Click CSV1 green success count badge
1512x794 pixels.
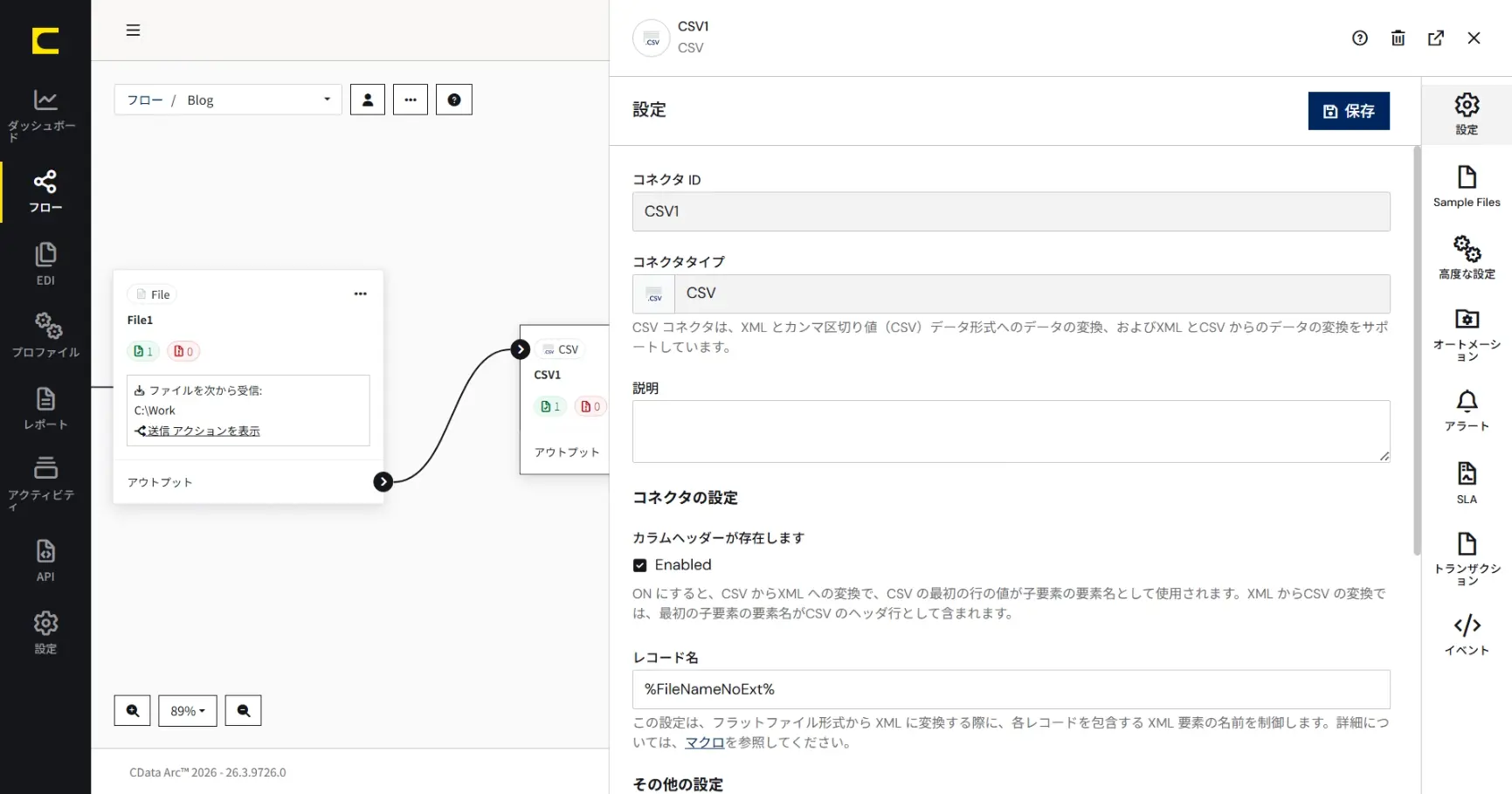point(550,406)
